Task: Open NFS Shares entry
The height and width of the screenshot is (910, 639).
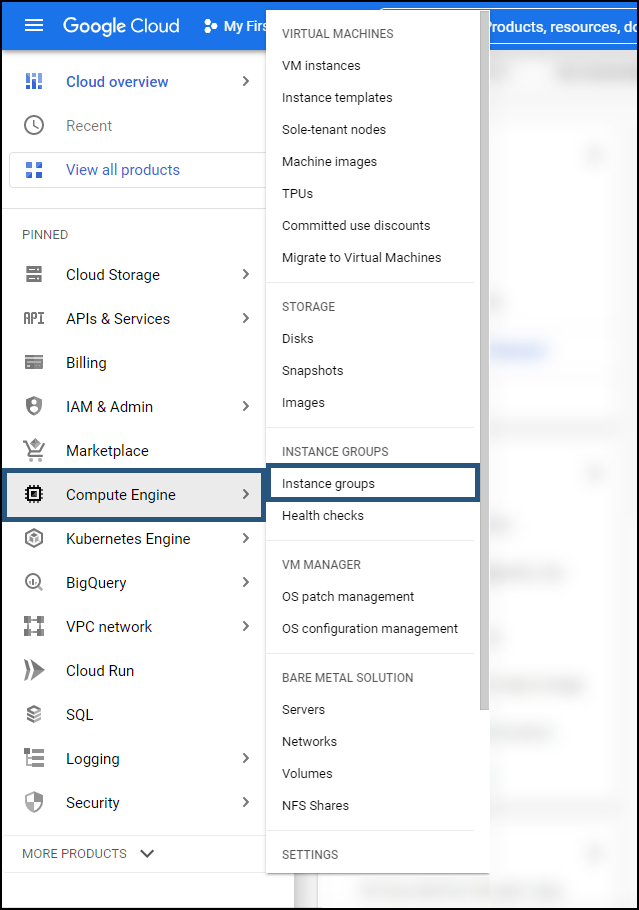Action: tap(315, 806)
